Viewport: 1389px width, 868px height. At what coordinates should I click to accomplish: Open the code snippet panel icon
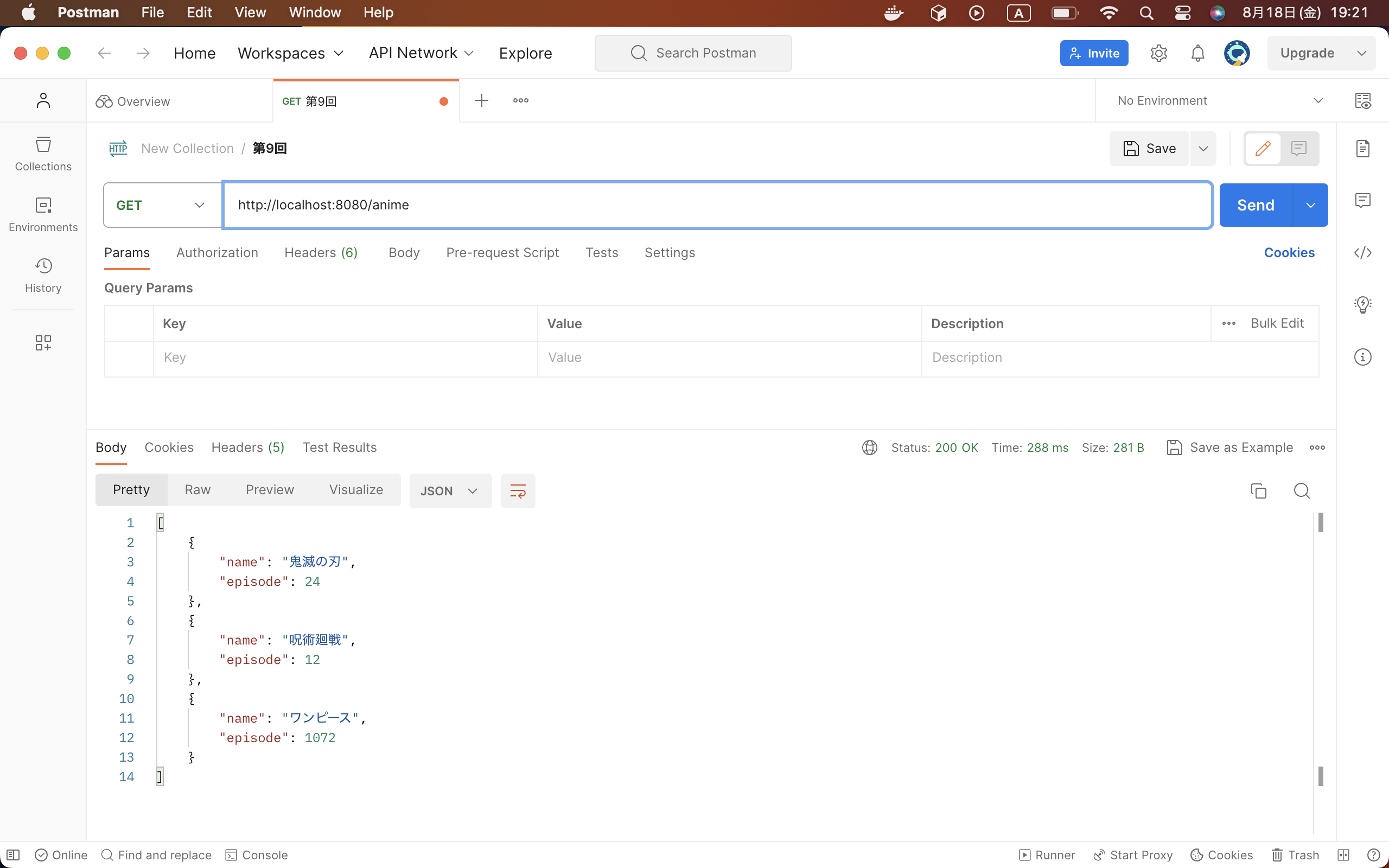1362,253
